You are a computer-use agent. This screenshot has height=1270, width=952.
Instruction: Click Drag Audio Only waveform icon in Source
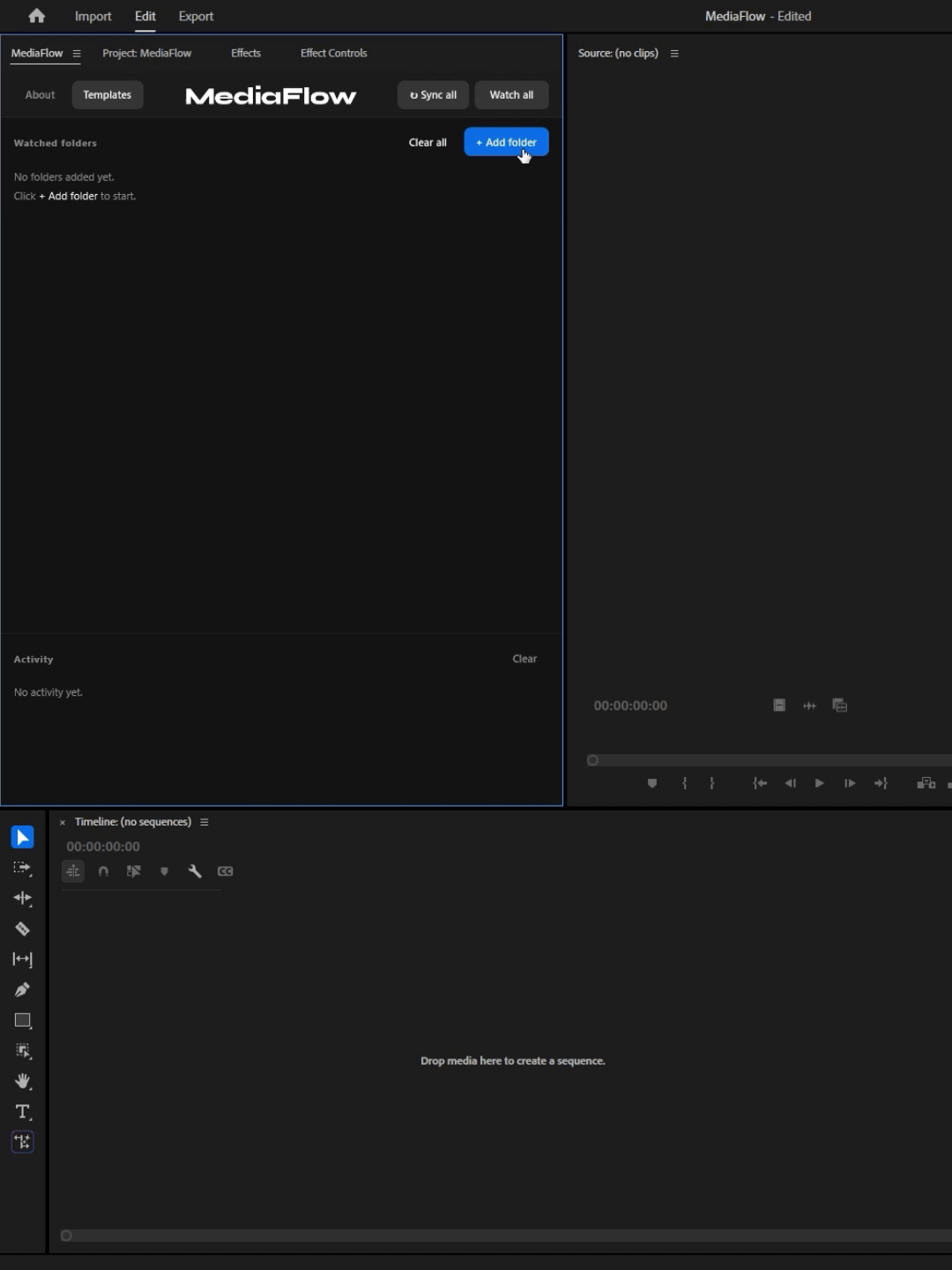pos(809,706)
